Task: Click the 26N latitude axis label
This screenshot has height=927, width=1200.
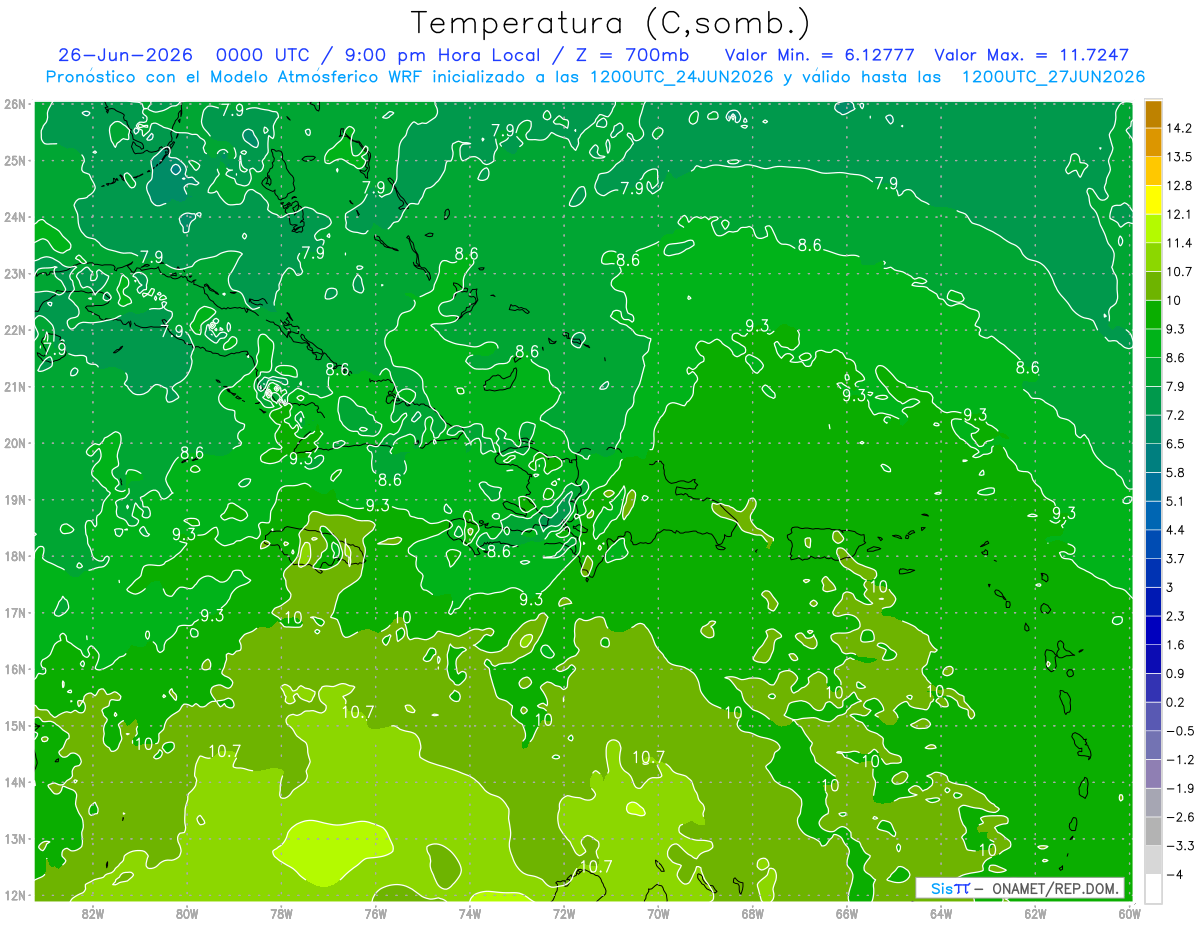Action: (x=14, y=104)
